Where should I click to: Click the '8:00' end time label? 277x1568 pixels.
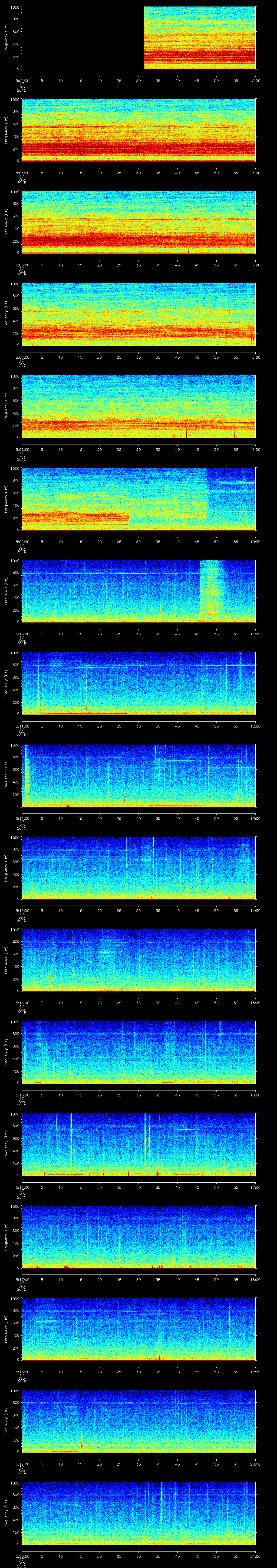pos(256,357)
